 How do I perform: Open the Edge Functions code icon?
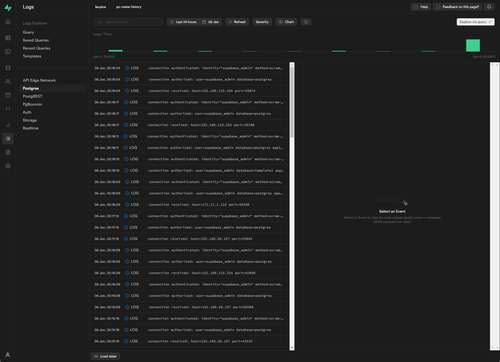click(8, 109)
